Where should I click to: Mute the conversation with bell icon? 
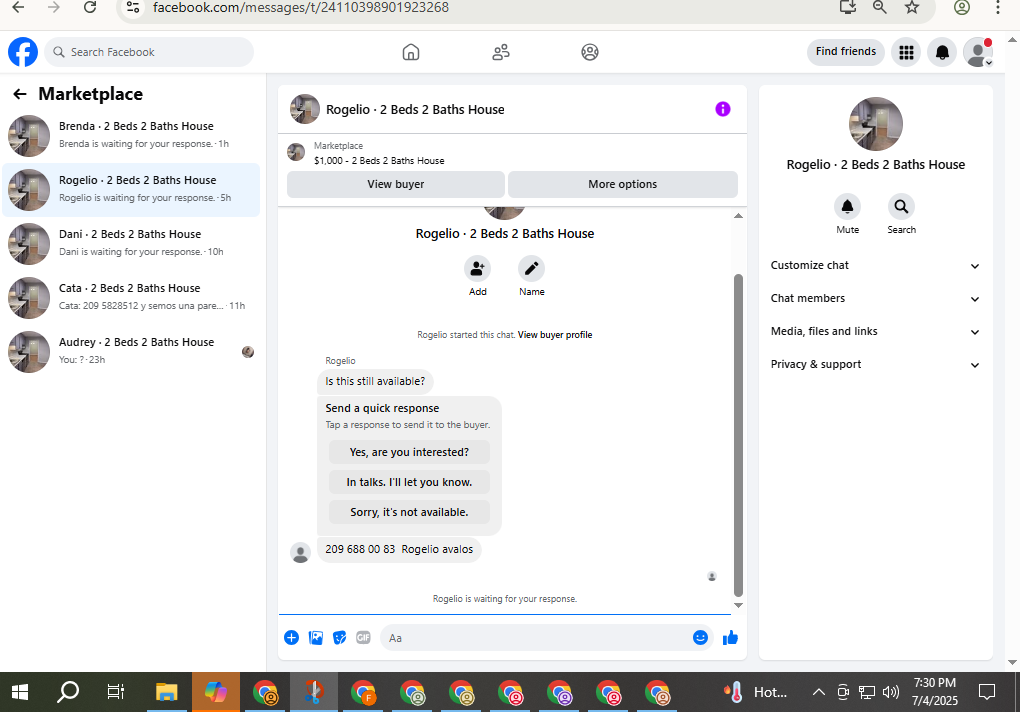(x=847, y=207)
